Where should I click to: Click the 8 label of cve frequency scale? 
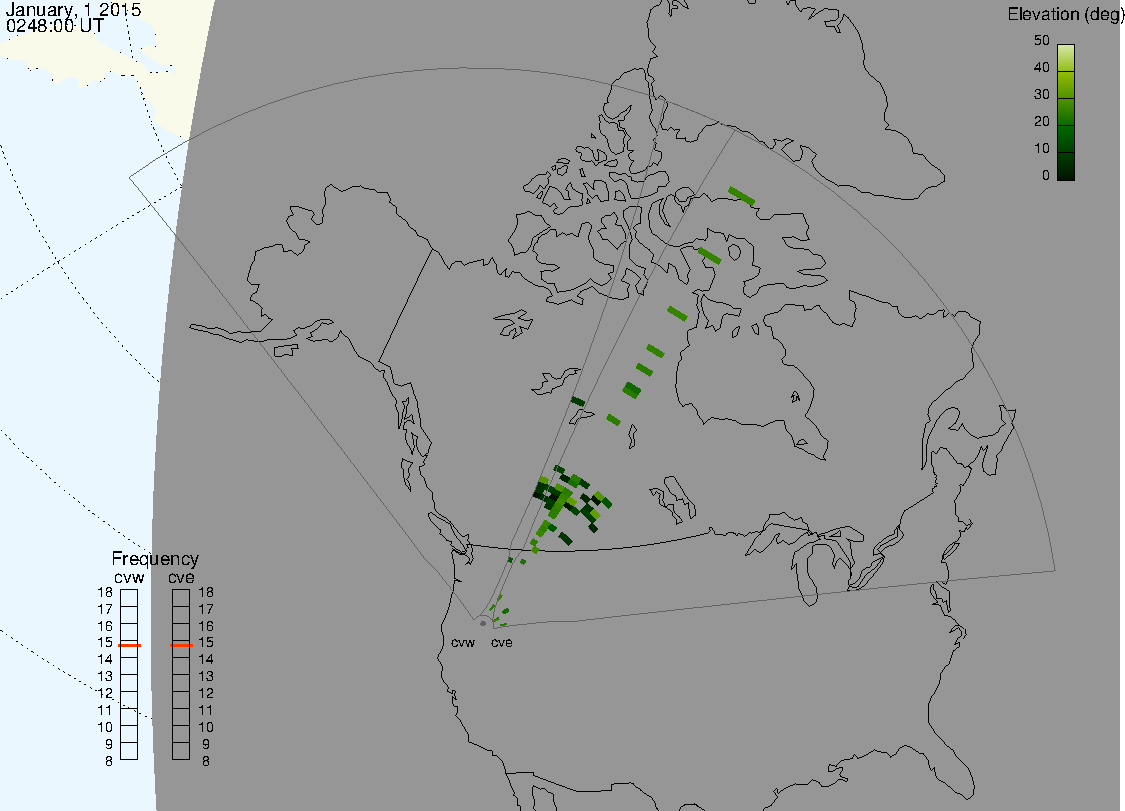coord(206,761)
